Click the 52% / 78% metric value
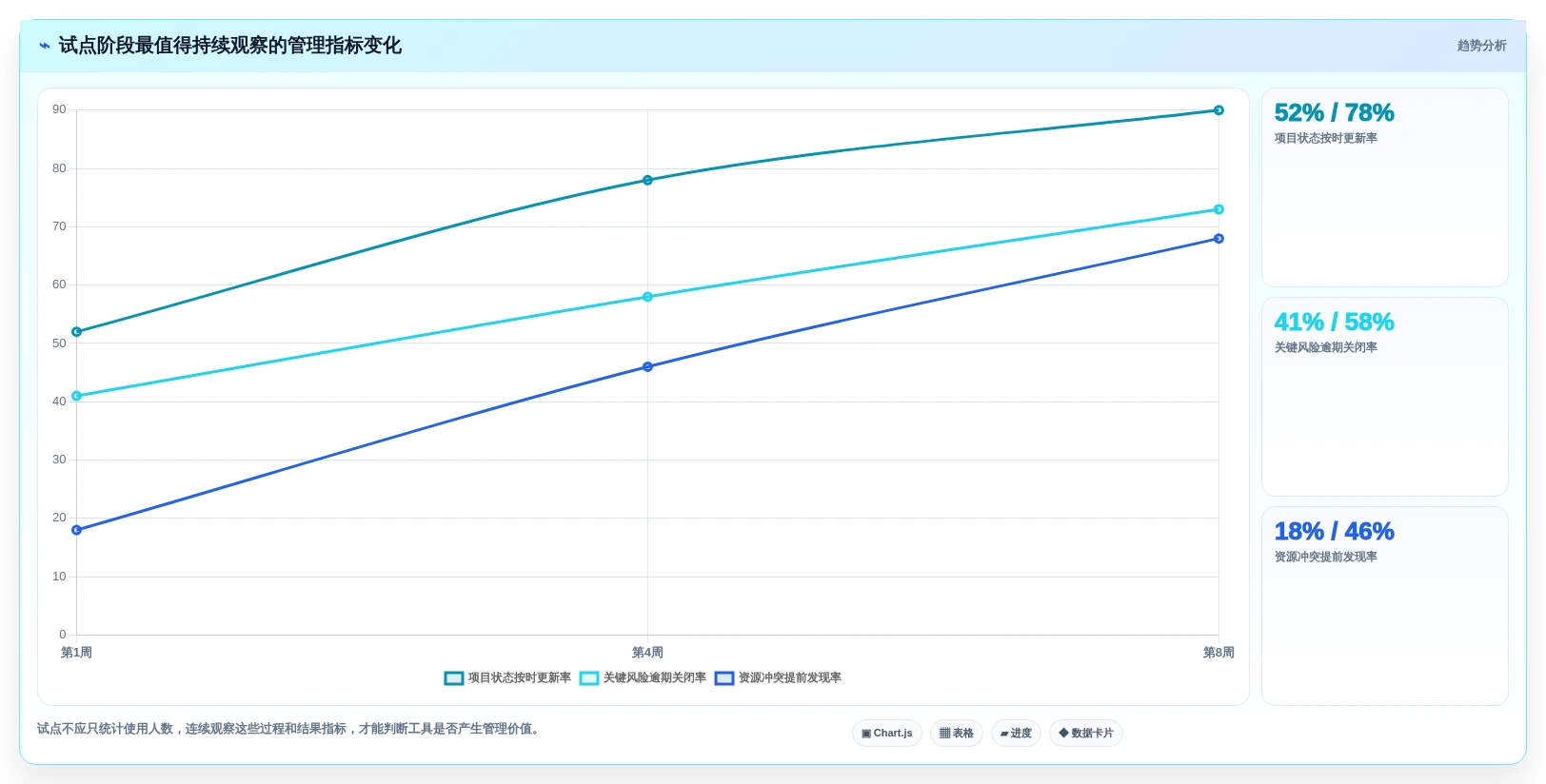Viewport: 1546px width, 784px height. 1334,113
